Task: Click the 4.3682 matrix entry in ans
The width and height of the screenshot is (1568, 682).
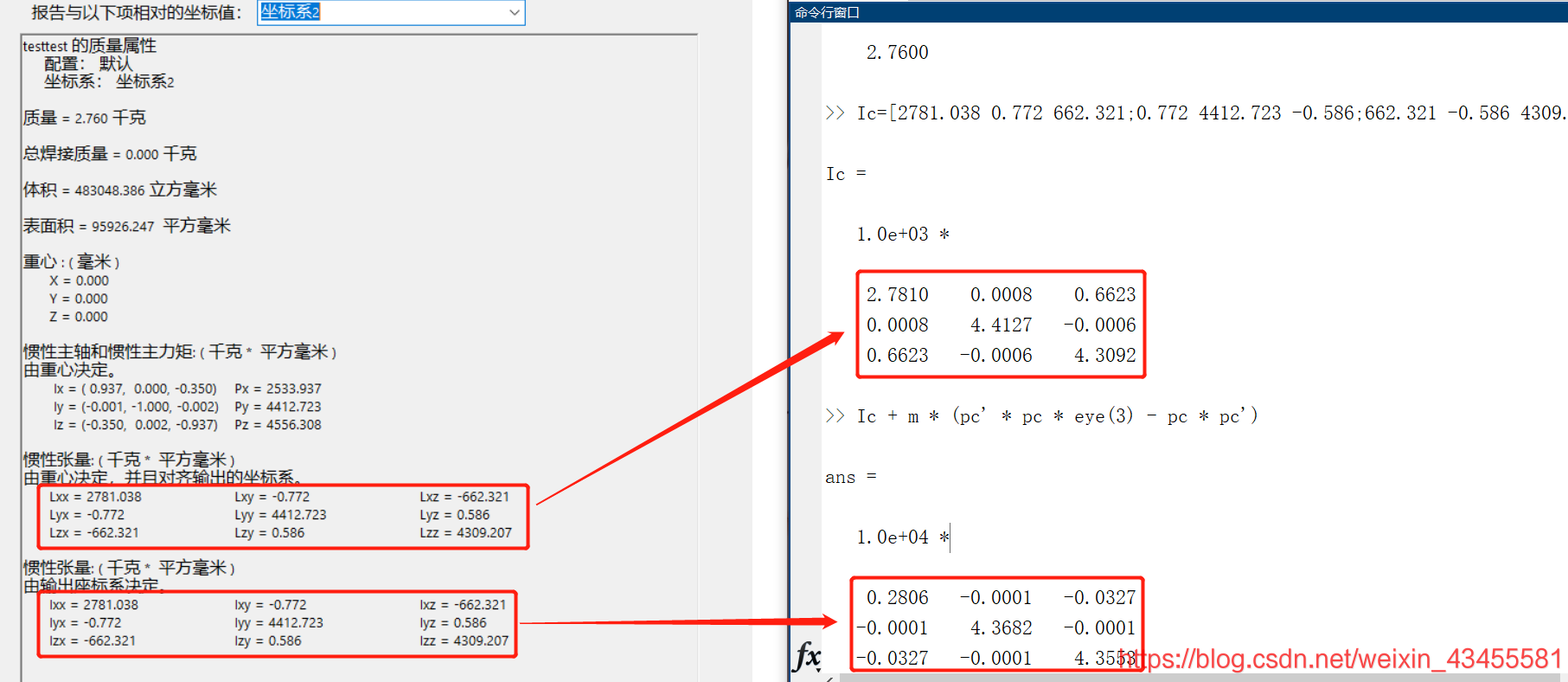Action: (x=1002, y=628)
